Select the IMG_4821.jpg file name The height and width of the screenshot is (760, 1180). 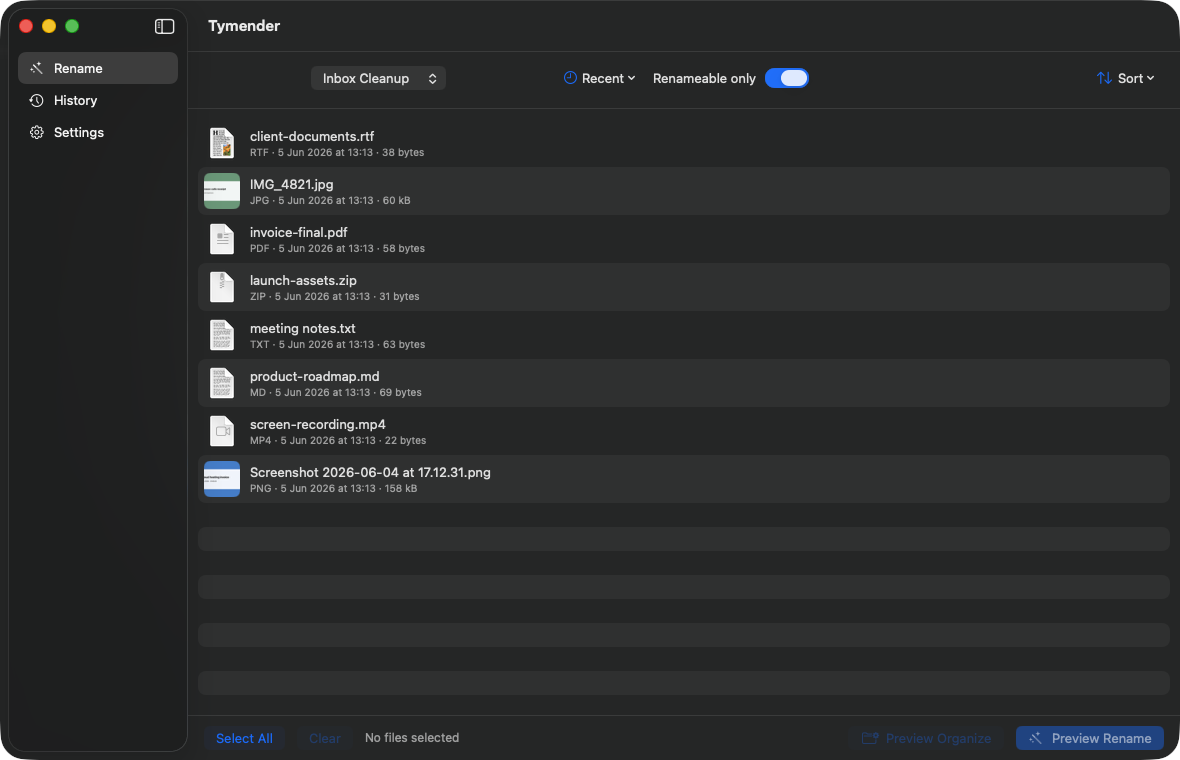click(291, 184)
